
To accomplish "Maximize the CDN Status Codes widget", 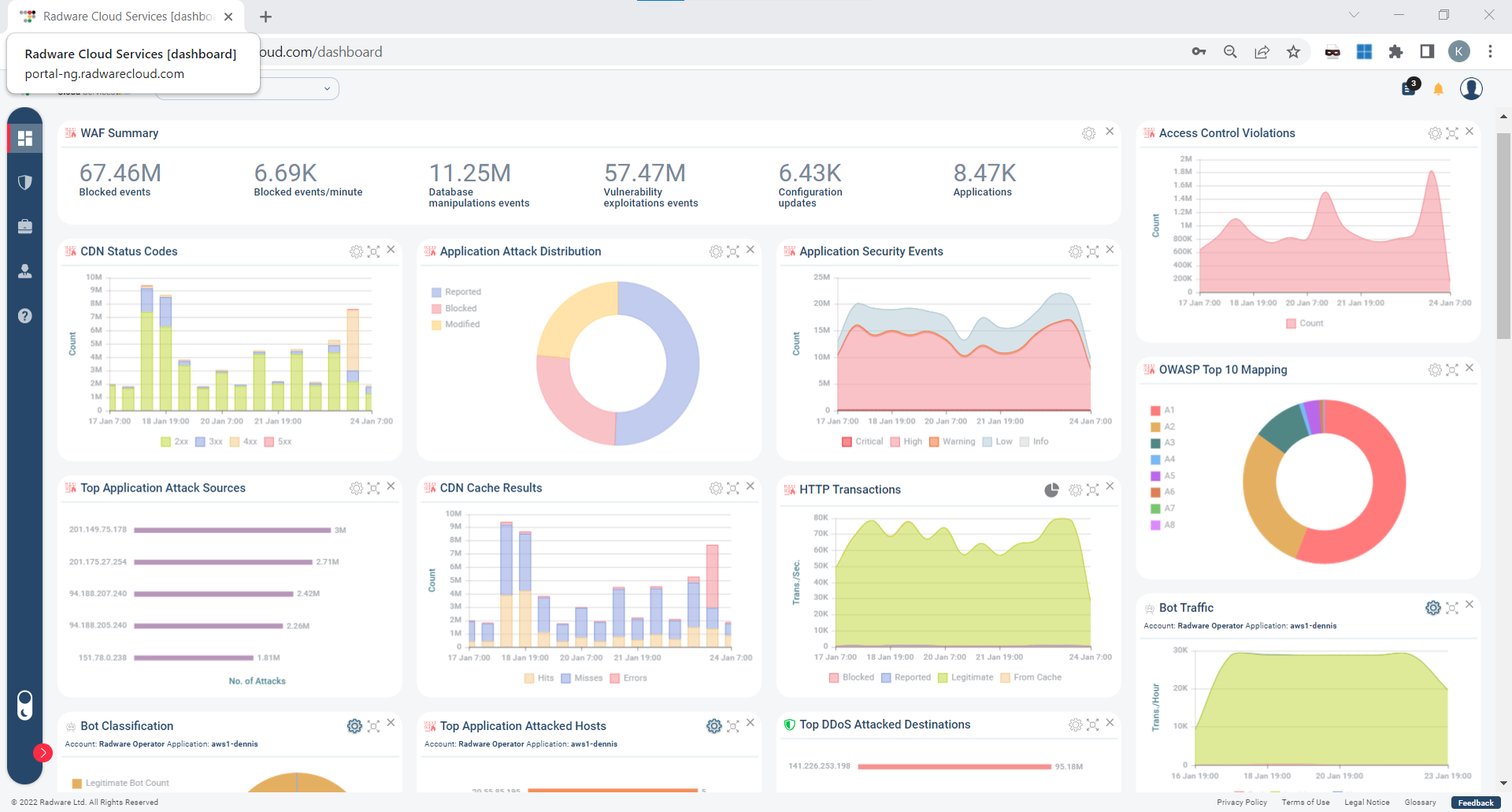I will 374,252.
